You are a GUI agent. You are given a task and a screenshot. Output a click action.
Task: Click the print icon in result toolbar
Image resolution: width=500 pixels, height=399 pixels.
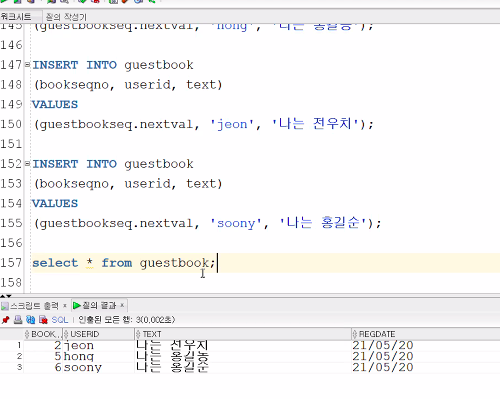click(18, 320)
